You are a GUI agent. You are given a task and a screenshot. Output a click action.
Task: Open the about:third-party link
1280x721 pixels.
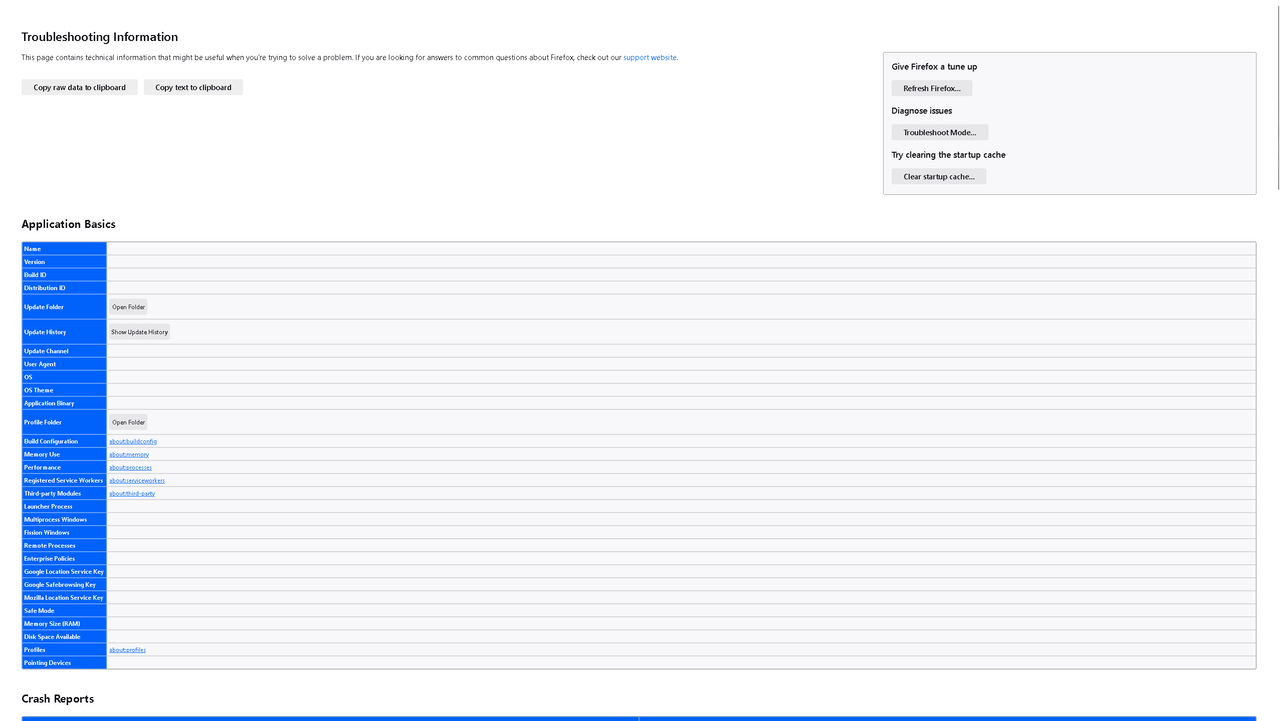pyautogui.click(x=132, y=493)
